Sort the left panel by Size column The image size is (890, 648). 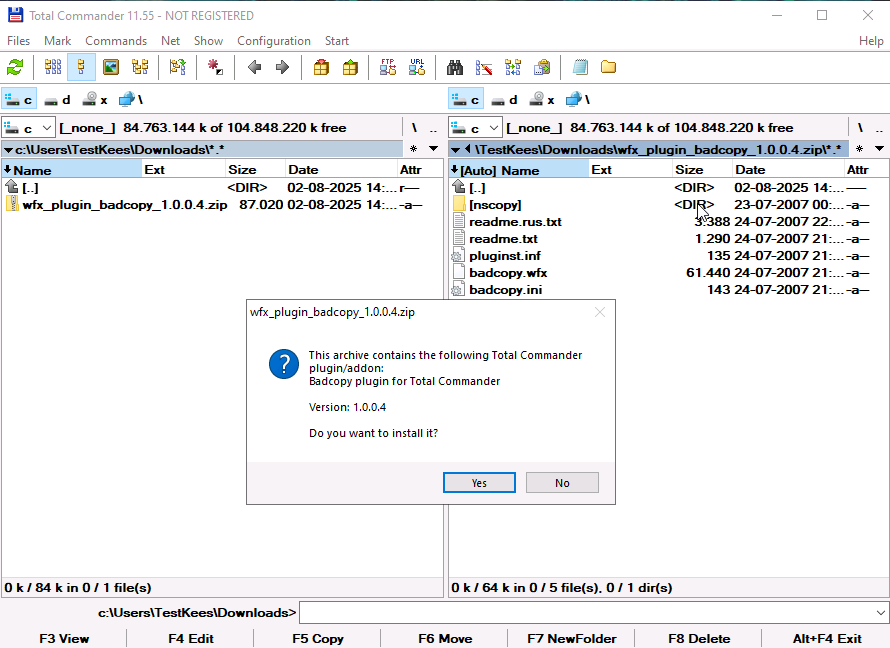(254, 170)
